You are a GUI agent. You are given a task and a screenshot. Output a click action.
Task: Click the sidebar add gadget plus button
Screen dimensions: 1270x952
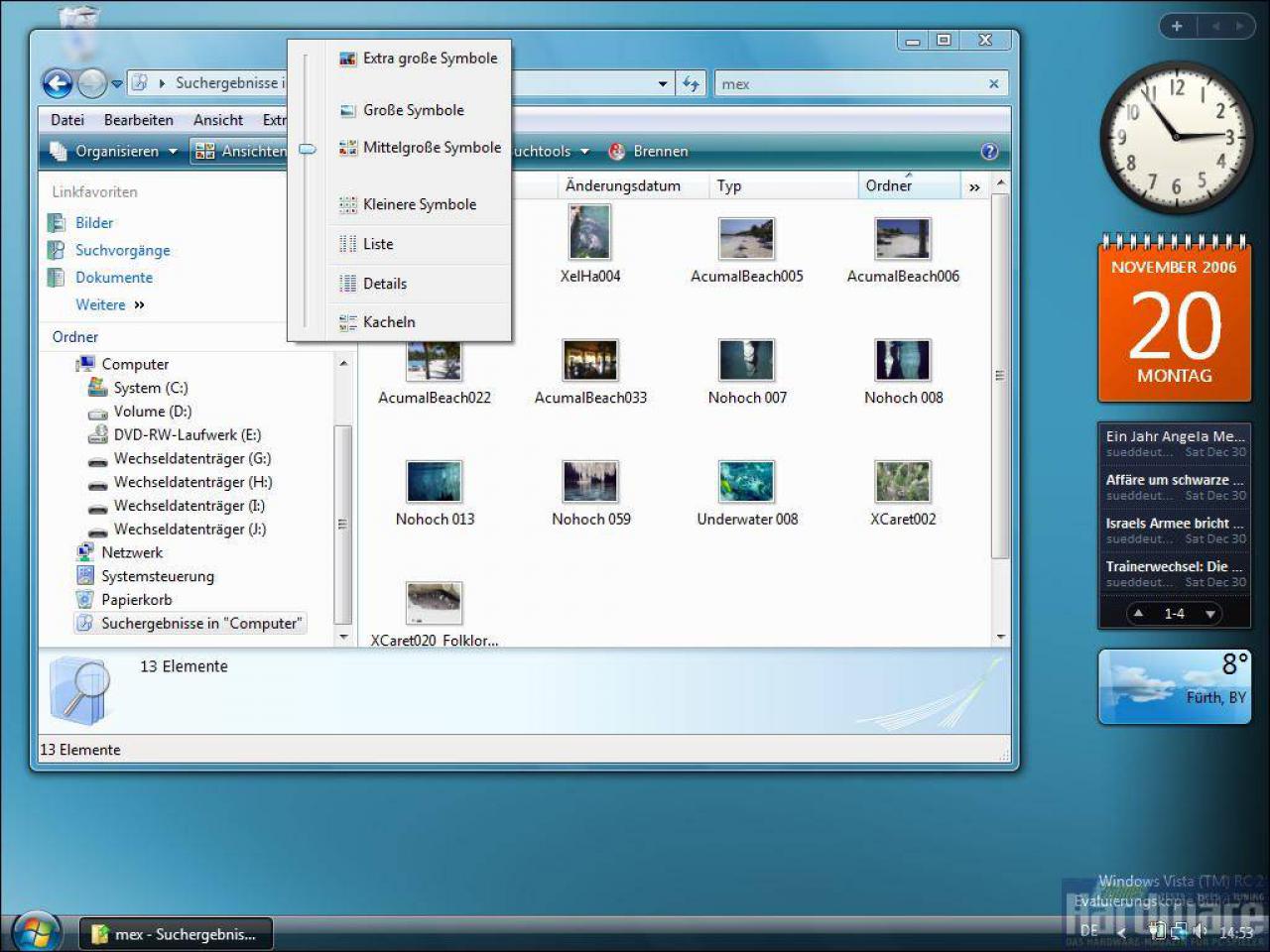pyautogui.click(x=1177, y=27)
